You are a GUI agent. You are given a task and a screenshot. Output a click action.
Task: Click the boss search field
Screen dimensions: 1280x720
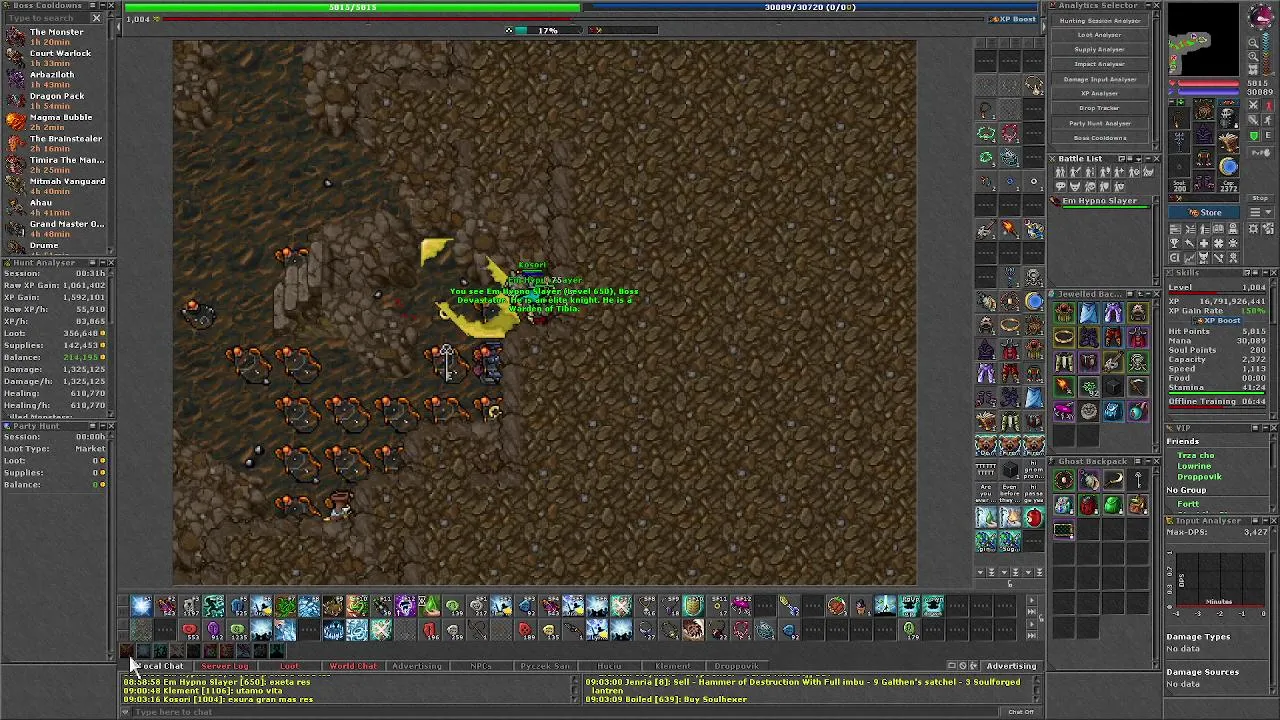pos(46,18)
